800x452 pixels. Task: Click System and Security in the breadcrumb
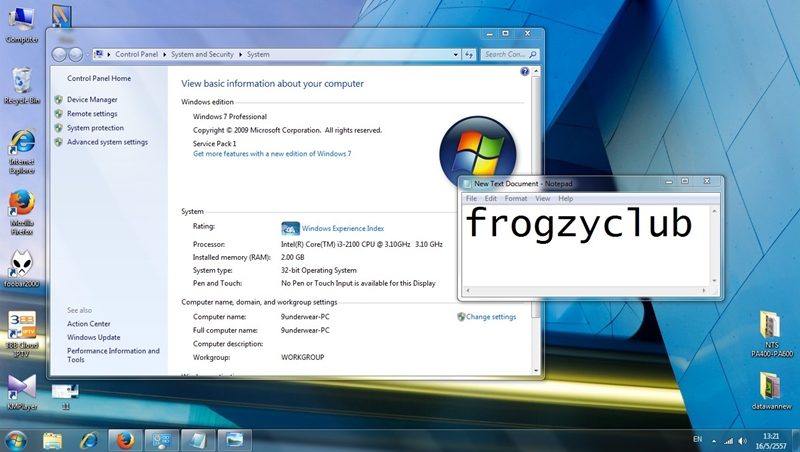point(202,54)
